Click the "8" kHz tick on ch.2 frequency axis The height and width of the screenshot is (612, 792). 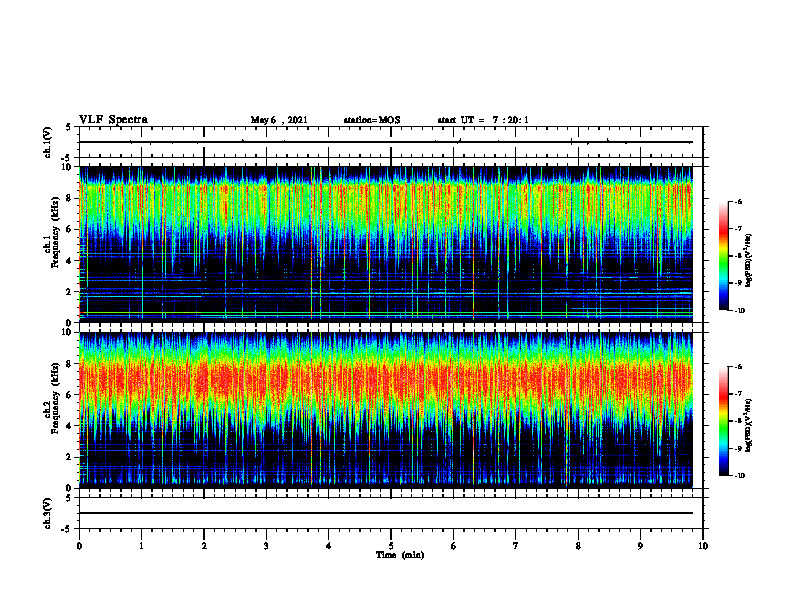70,364
